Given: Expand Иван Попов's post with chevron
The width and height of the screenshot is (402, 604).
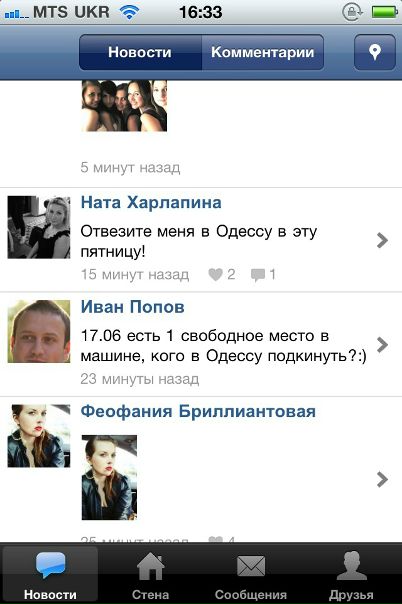Looking at the screenshot, I should point(382,345).
